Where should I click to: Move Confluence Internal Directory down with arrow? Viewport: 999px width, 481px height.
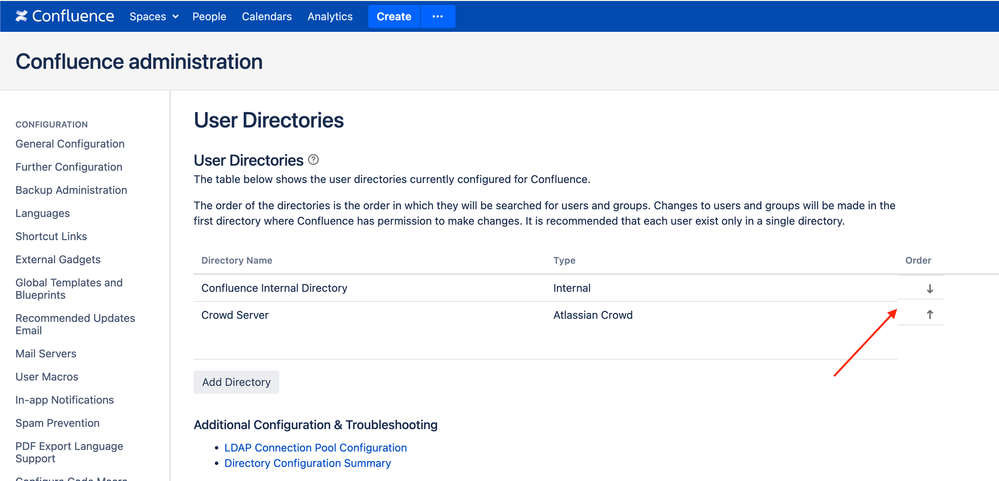click(930, 289)
